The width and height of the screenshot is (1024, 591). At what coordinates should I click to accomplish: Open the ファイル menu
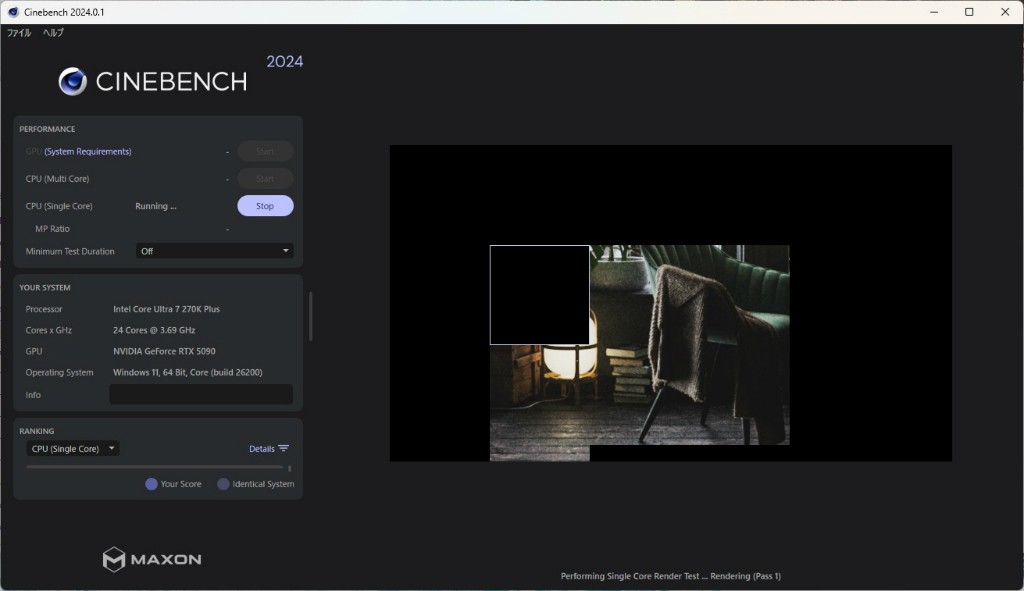click(19, 33)
